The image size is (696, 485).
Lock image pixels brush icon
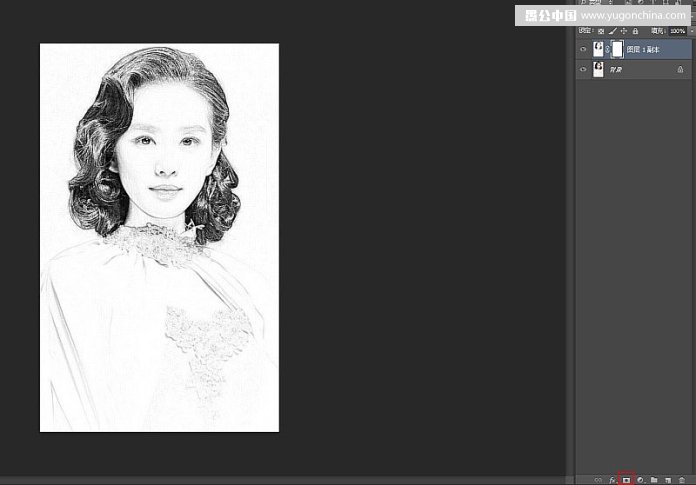(x=613, y=31)
